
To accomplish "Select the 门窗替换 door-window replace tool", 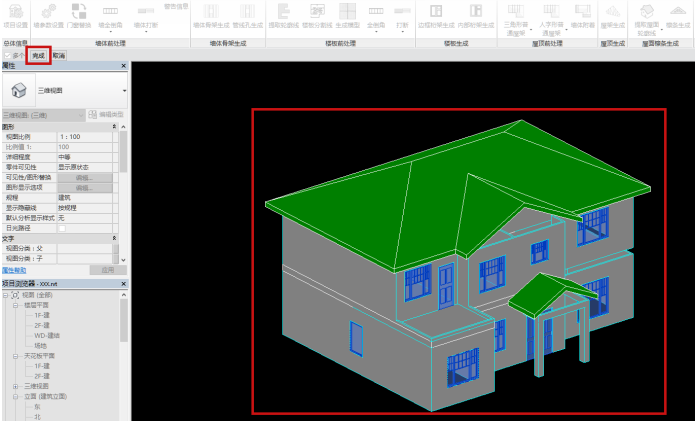I will (x=79, y=17).
